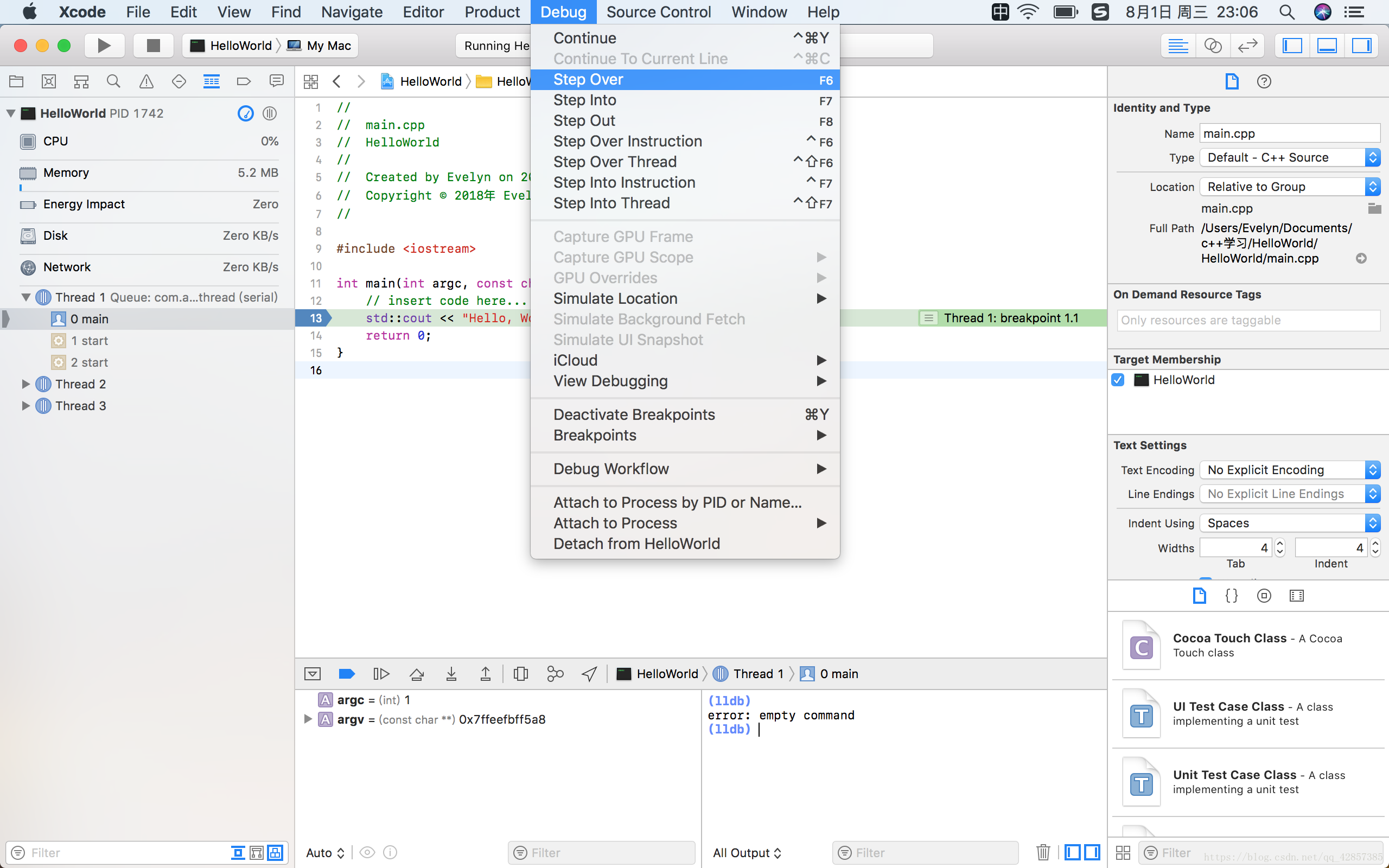This screenshot has height=868, width=1389.
Task: Toggle the Utilities panel visibility
Action: coord(1361,46)
